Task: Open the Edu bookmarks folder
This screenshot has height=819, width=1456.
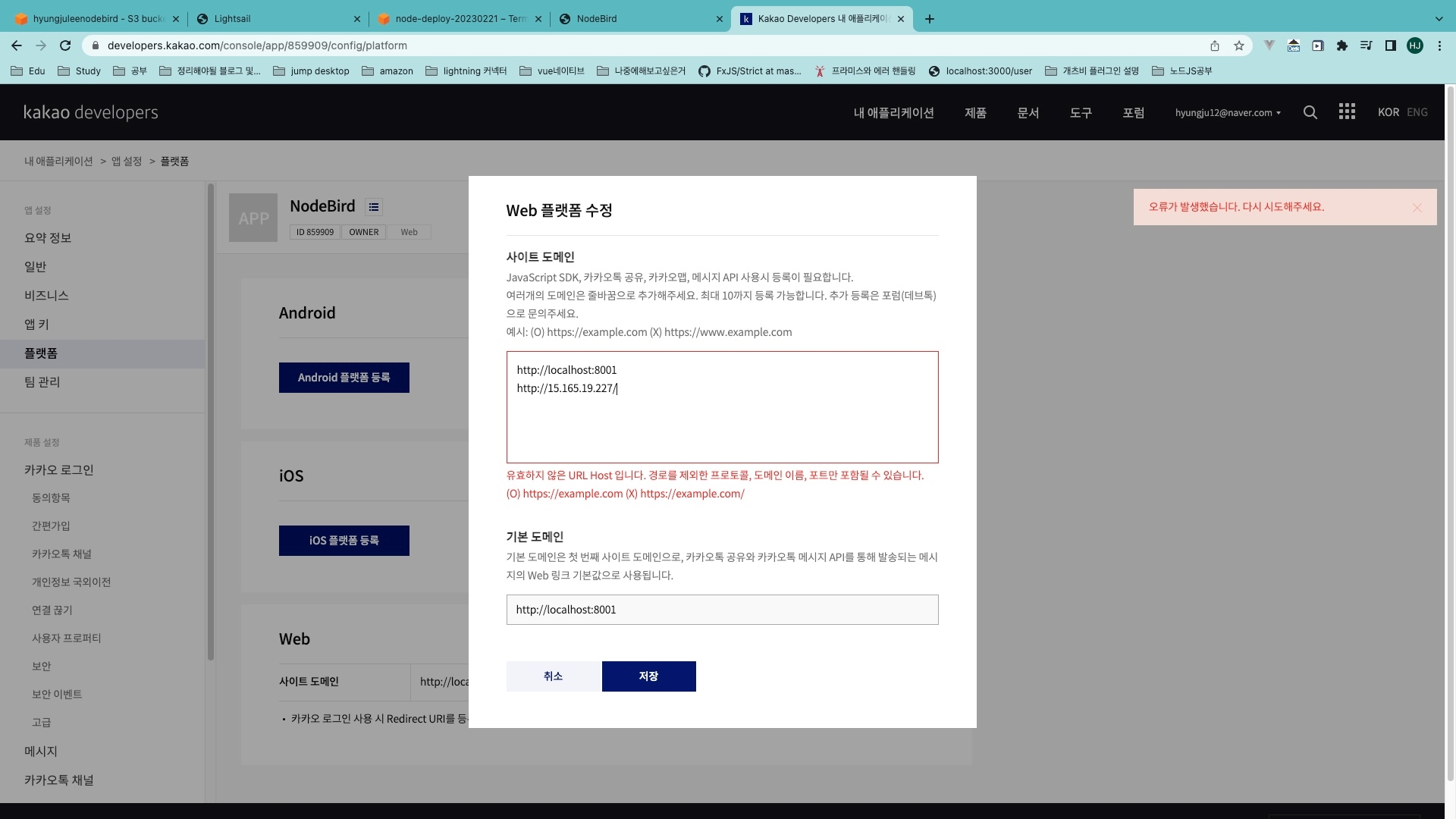Action: [x=28, y=71]
